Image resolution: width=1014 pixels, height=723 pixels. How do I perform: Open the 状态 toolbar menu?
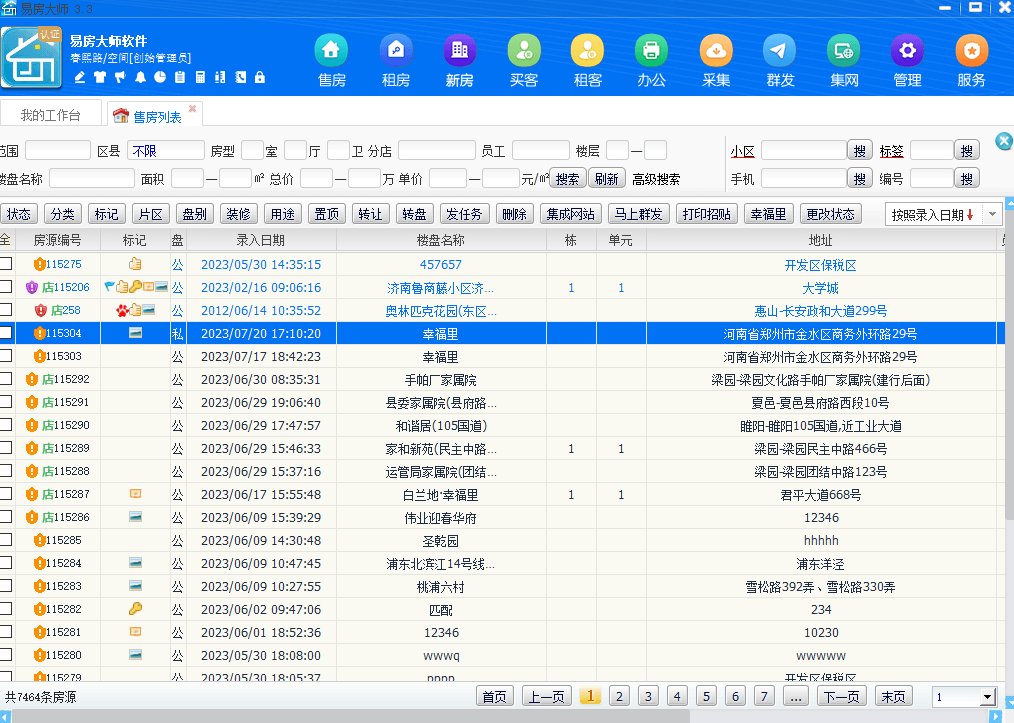[19, 214]
